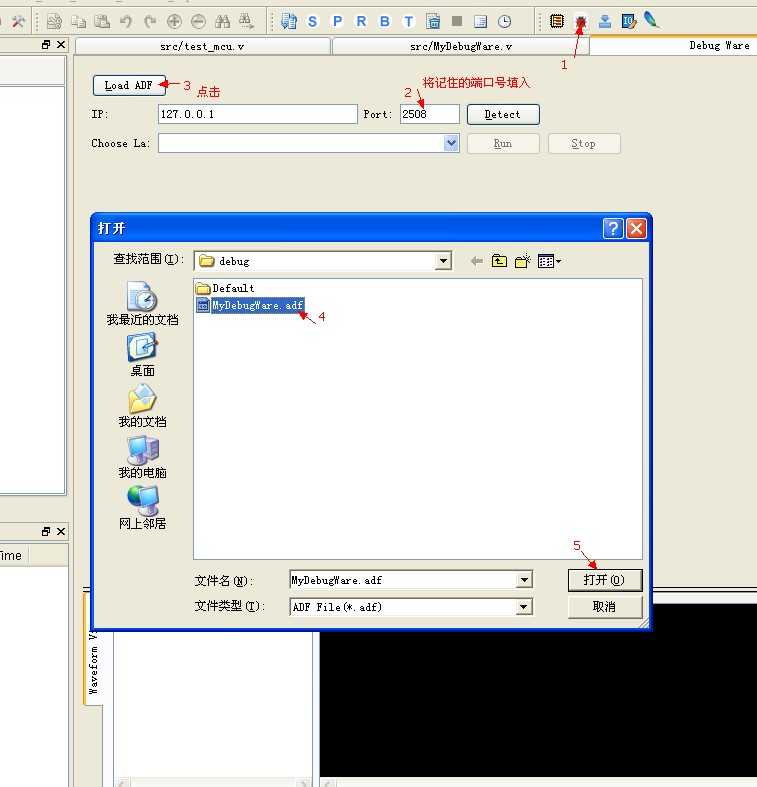
Task: Click the zoom out minus icon
Action: click(x=198, y=22)
